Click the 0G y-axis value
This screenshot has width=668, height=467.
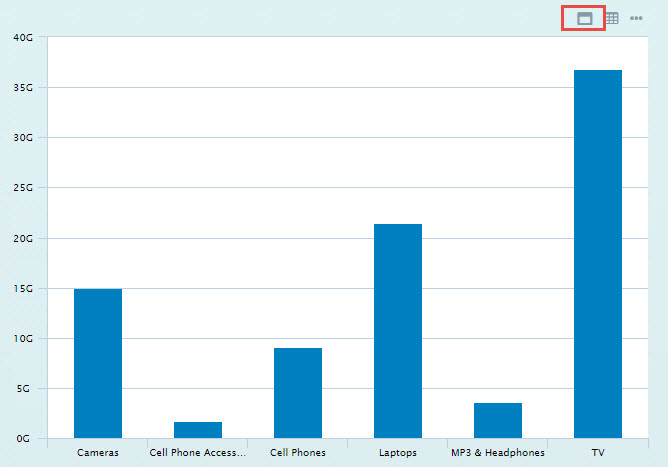pos(24,438)
